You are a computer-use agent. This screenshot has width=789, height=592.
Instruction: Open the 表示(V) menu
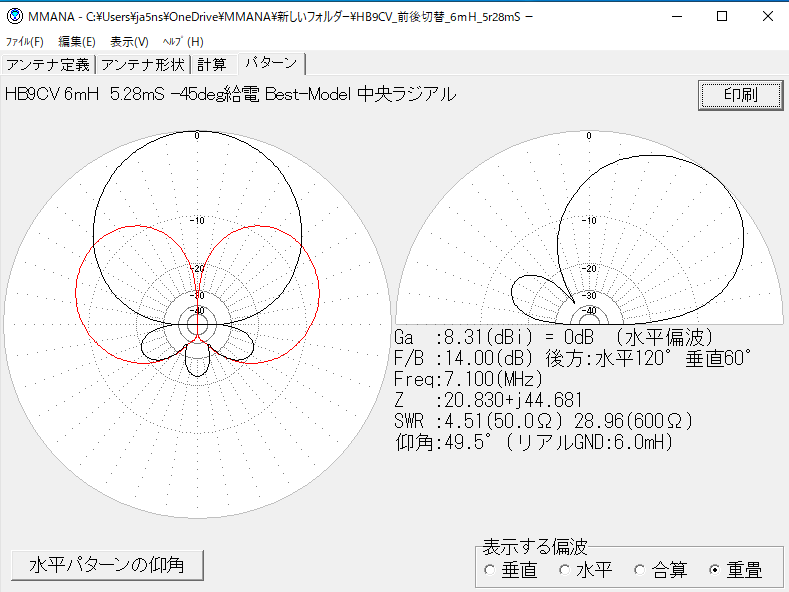129,42
